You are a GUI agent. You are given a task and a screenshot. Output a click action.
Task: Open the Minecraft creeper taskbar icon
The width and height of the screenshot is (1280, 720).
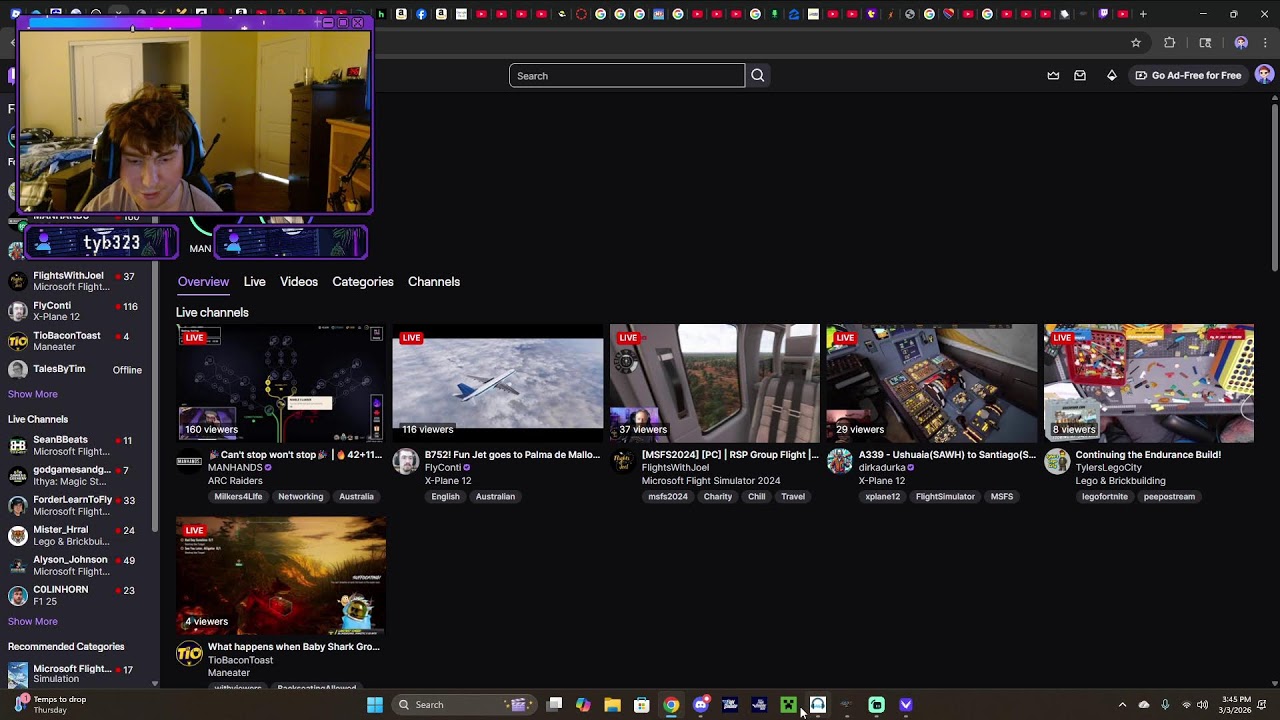(x=788, y=705)
